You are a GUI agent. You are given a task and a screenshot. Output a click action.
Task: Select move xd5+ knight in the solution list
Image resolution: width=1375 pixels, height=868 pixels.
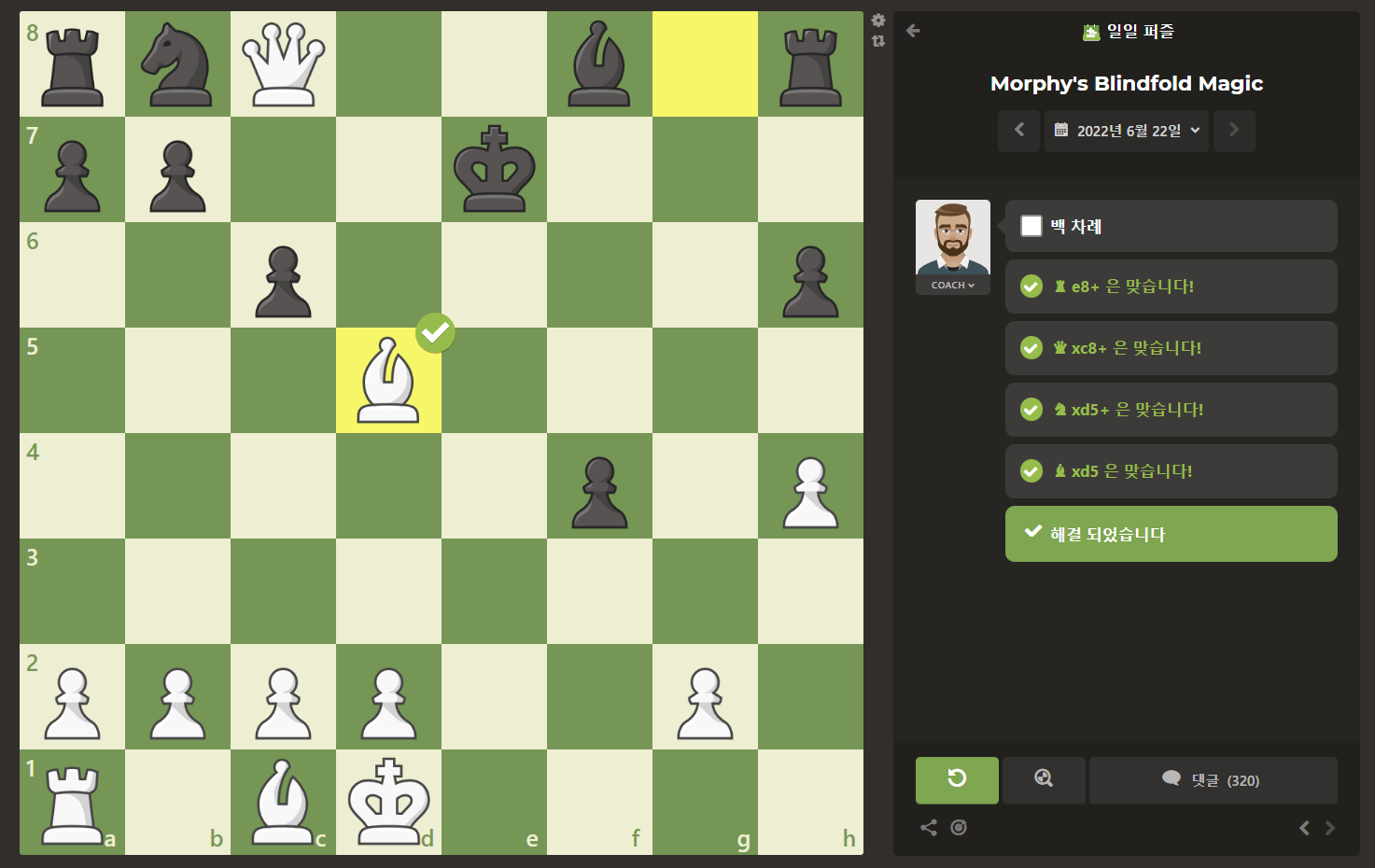coord(1172,410)
